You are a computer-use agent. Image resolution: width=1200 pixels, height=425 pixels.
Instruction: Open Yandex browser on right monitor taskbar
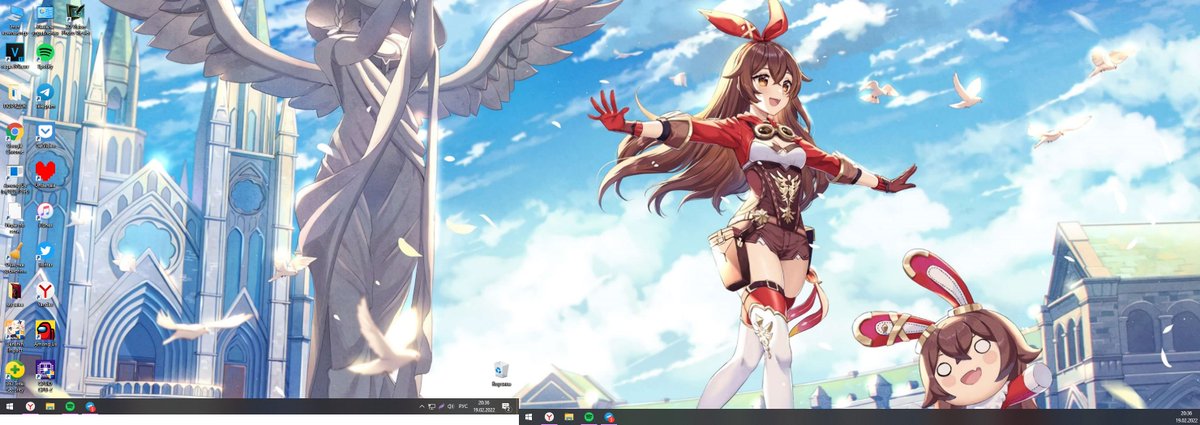(x=549, y=417)
